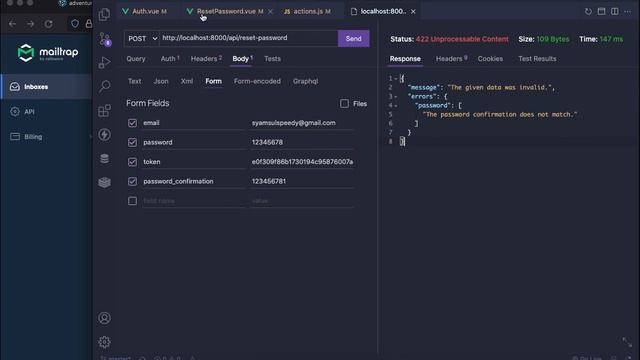Image resolution: width=640 pixels, height=360 pixels.
Task: Click the password value 12345678
Action: tap(267, 142)
